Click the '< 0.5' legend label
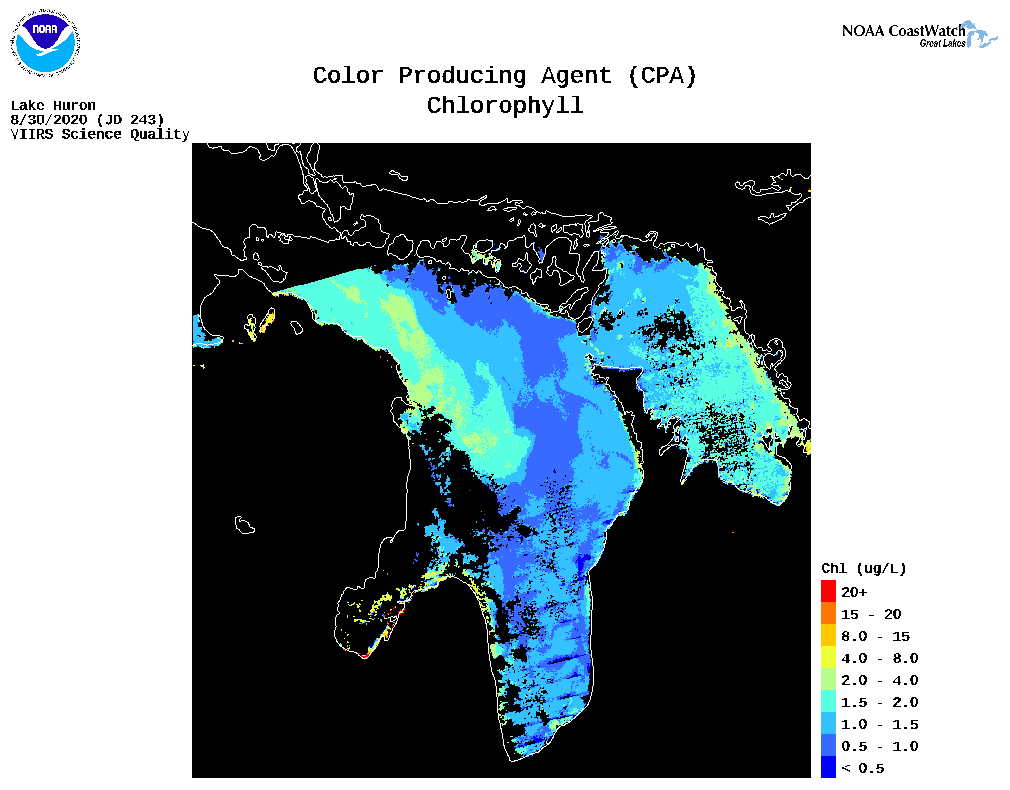The width and height of the screenshot is (1010, 790). coord(862,768)
